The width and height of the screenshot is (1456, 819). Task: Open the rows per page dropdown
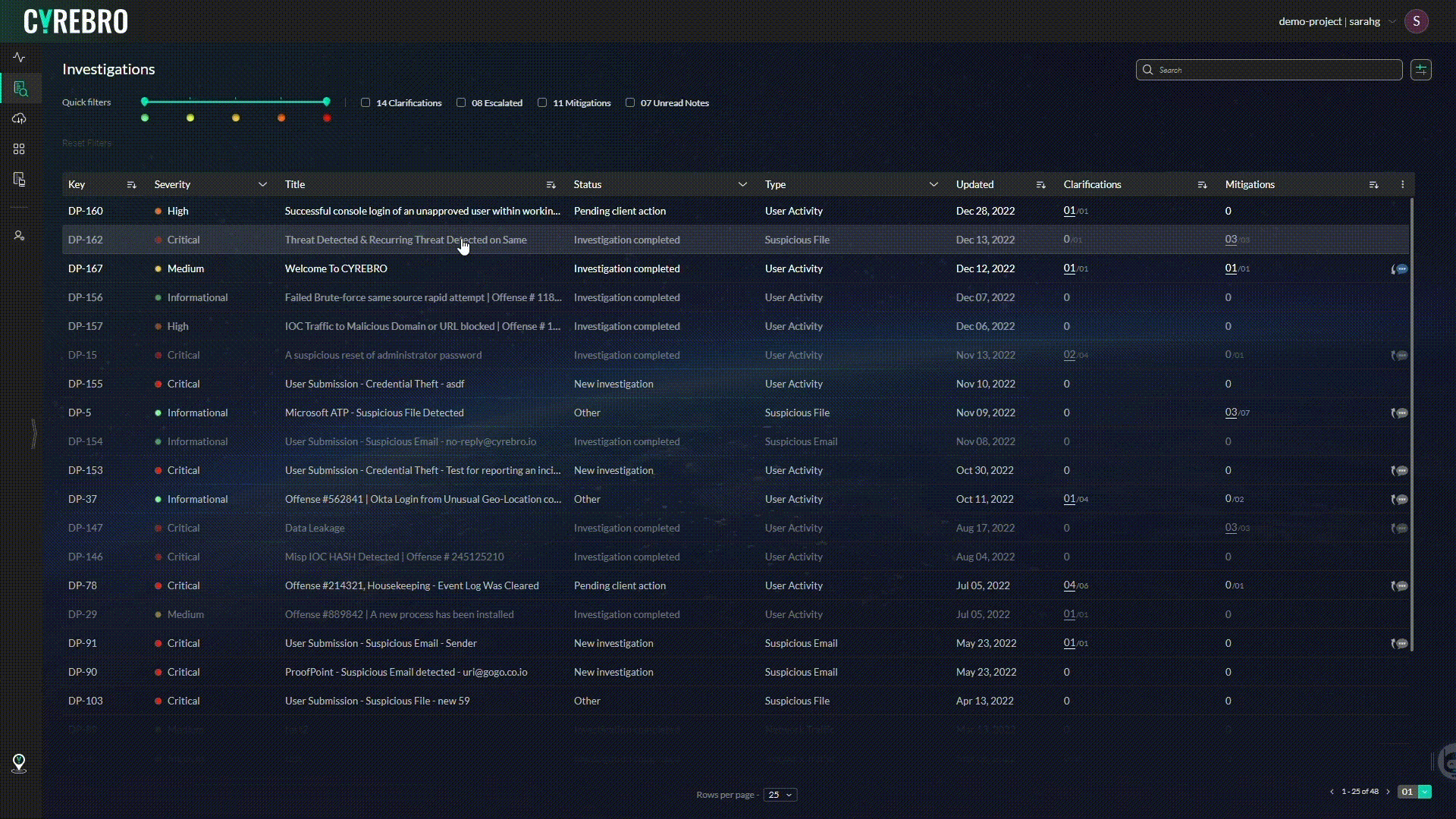pyautogui.click(x=780, y=795)
